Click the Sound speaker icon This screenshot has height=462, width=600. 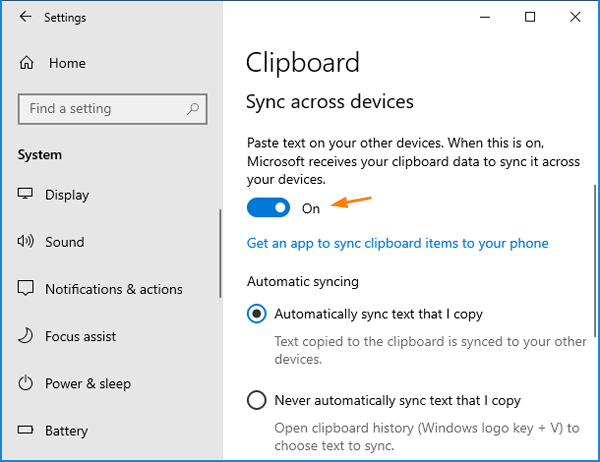click(26, 242)
